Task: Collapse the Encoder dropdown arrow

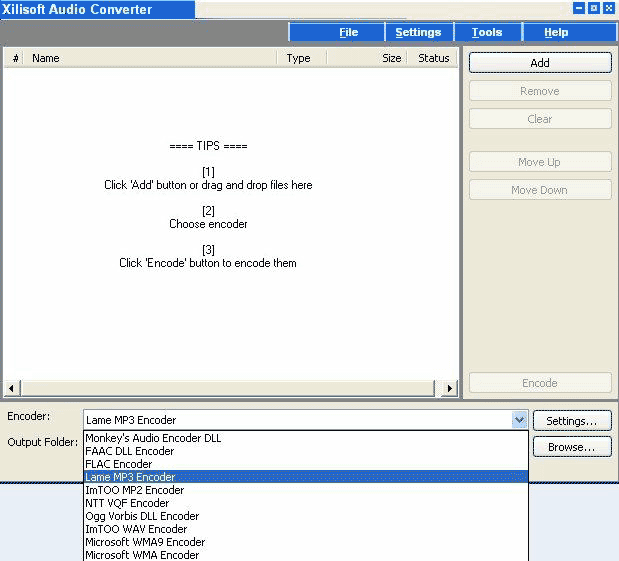Action: 518,421
